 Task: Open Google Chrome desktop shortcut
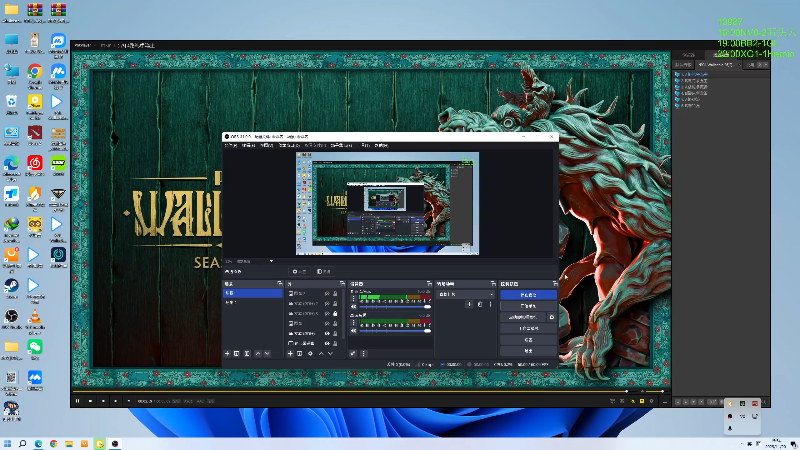coord(35,76)
